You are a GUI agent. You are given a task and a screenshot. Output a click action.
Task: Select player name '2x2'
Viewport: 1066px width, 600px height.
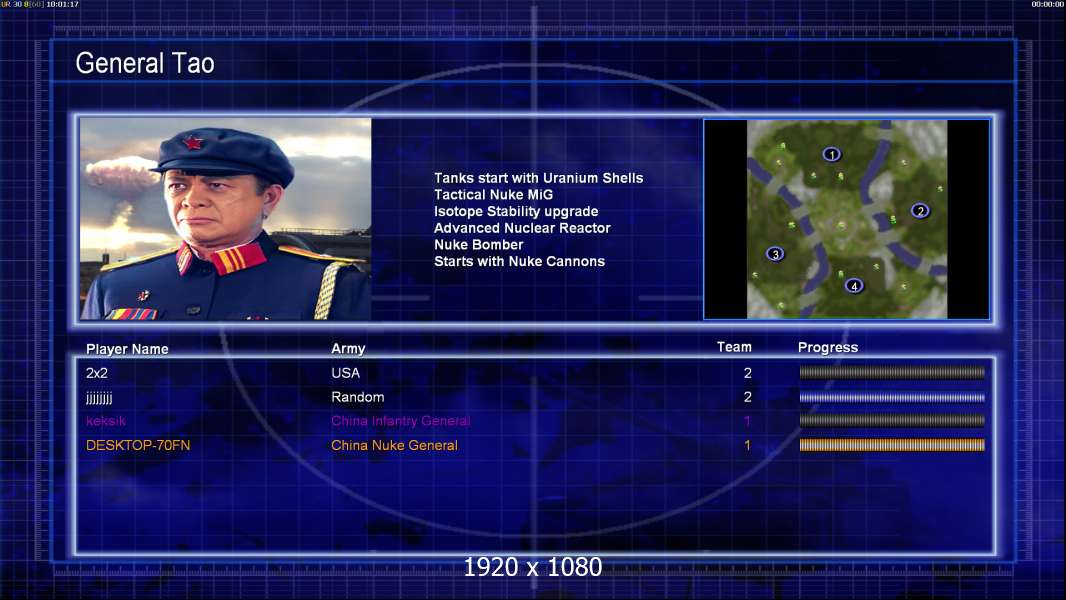point(97,373)
